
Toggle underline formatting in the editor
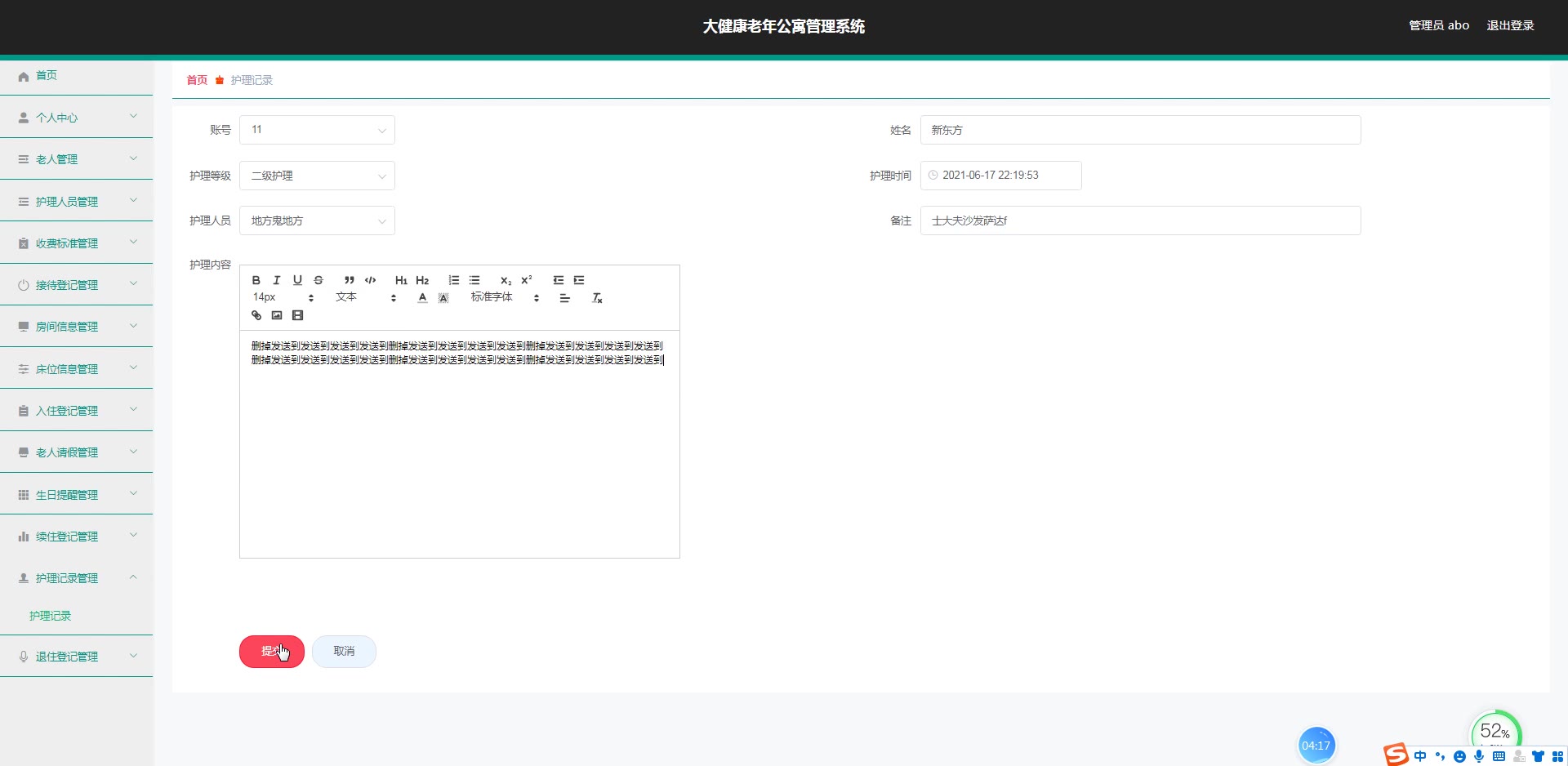297,280
